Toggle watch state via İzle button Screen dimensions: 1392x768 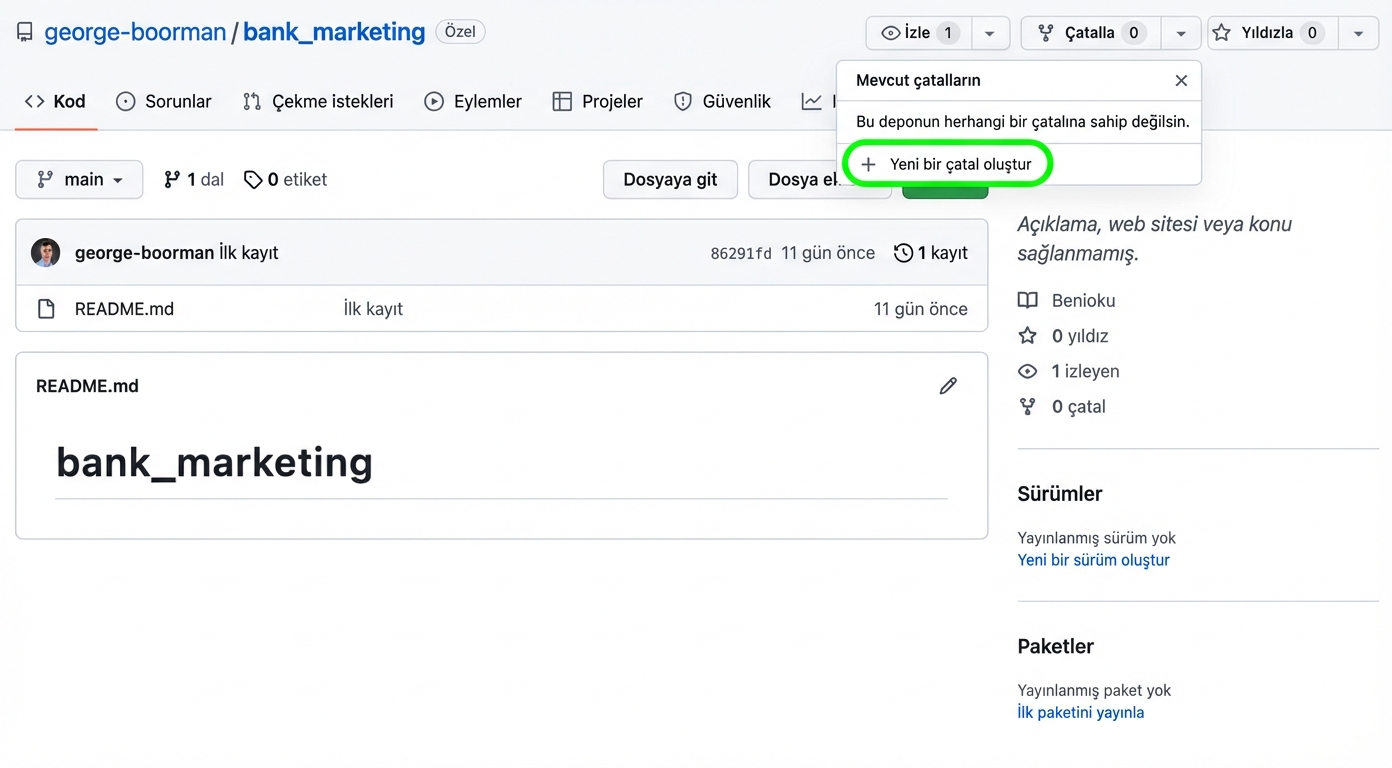[x=917, y=32]
